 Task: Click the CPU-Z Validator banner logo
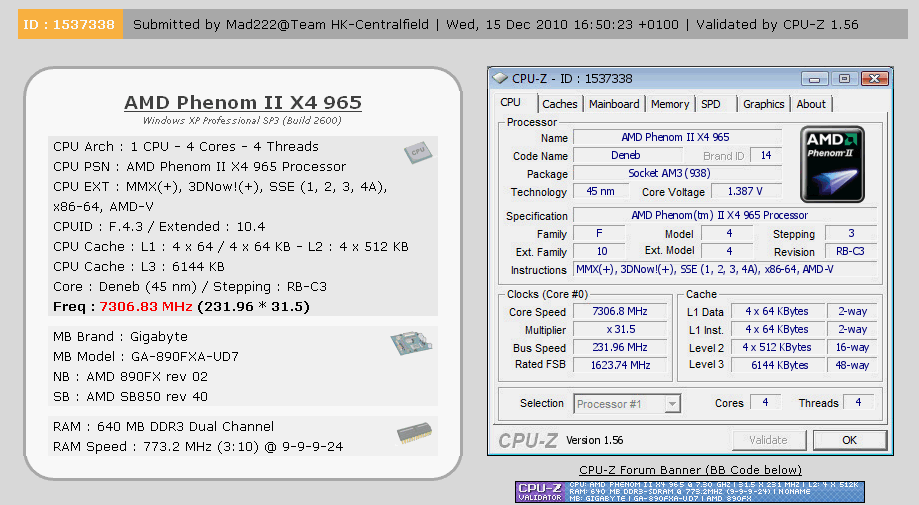(541, 492)
